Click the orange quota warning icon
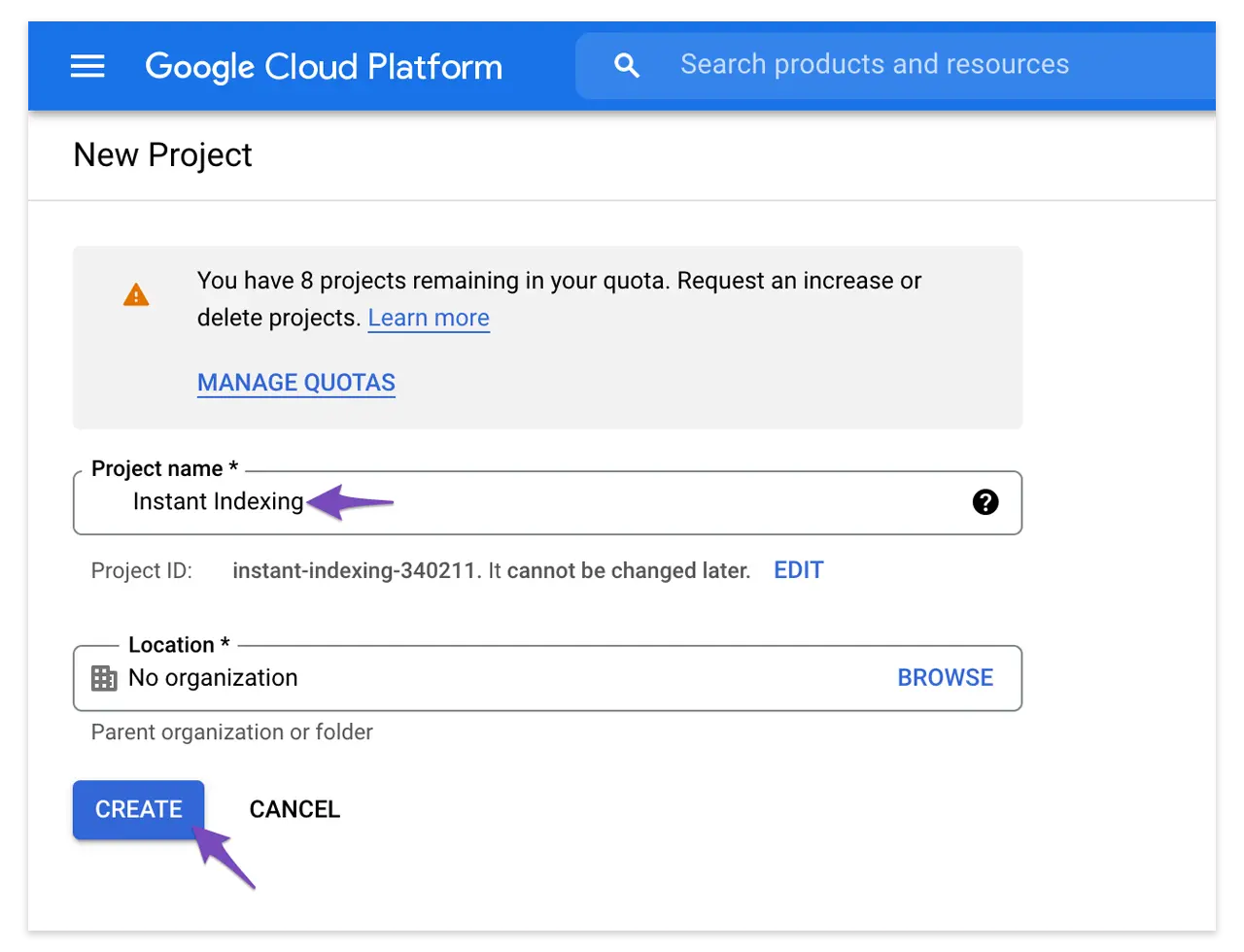The image size is (1244, 952). pos(136,295)
